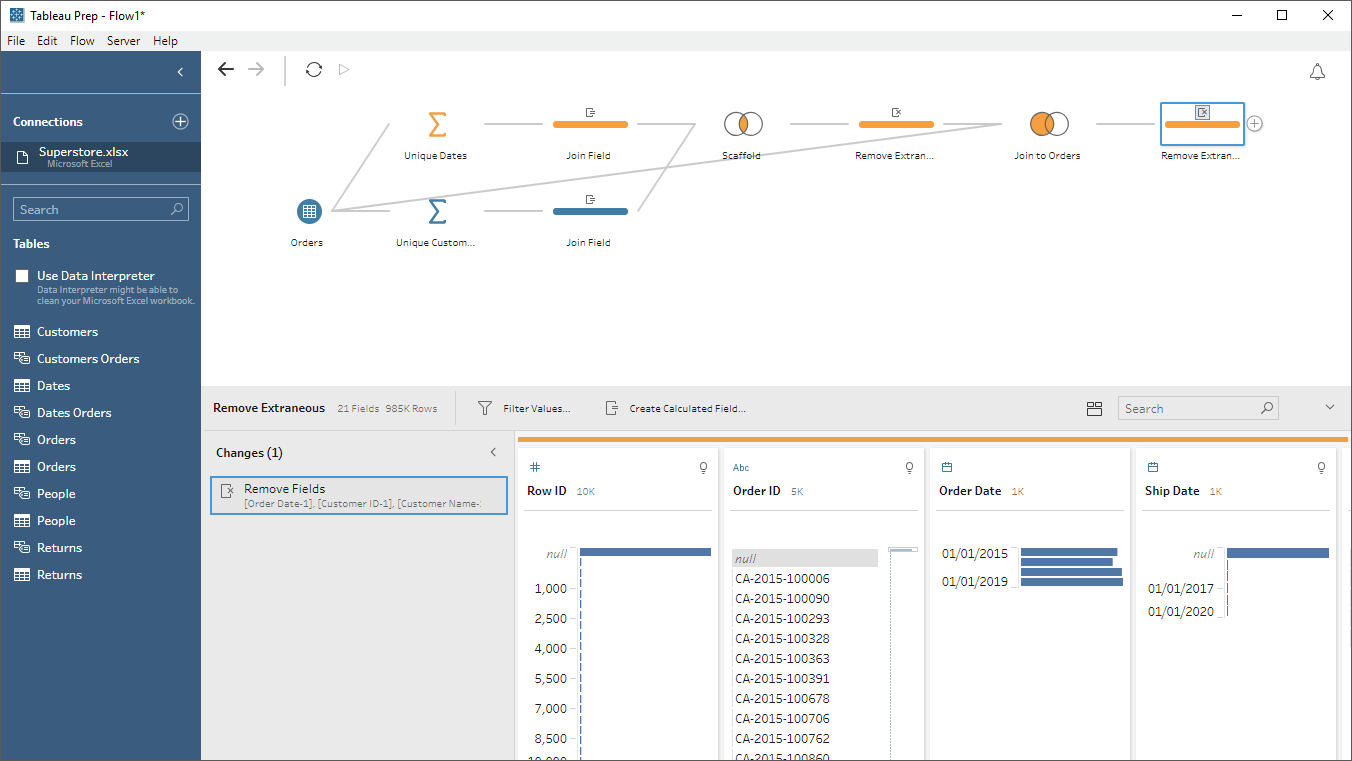Image resolution: width=1352 pixels, height=761 pixels.
Task: Select the Join to Orders step
Action: (1049, 124)
